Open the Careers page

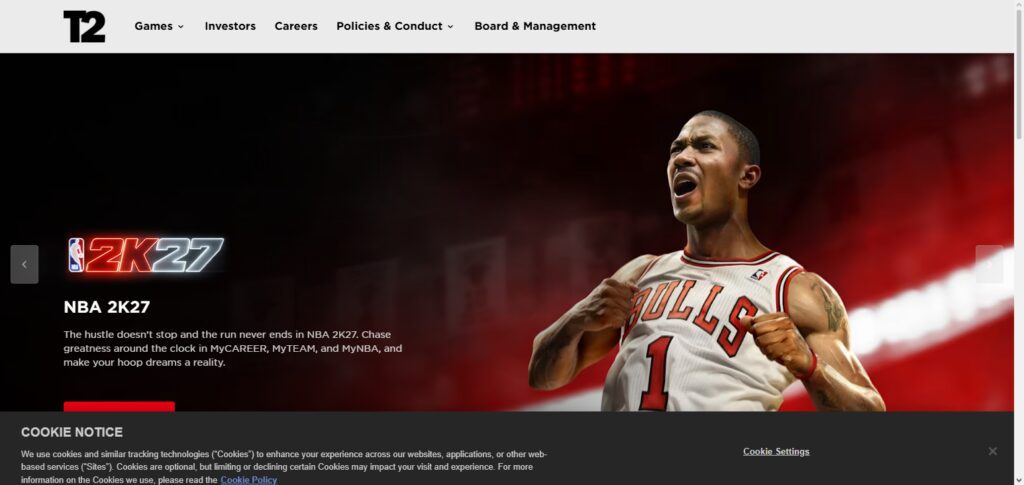click(296, 26)
